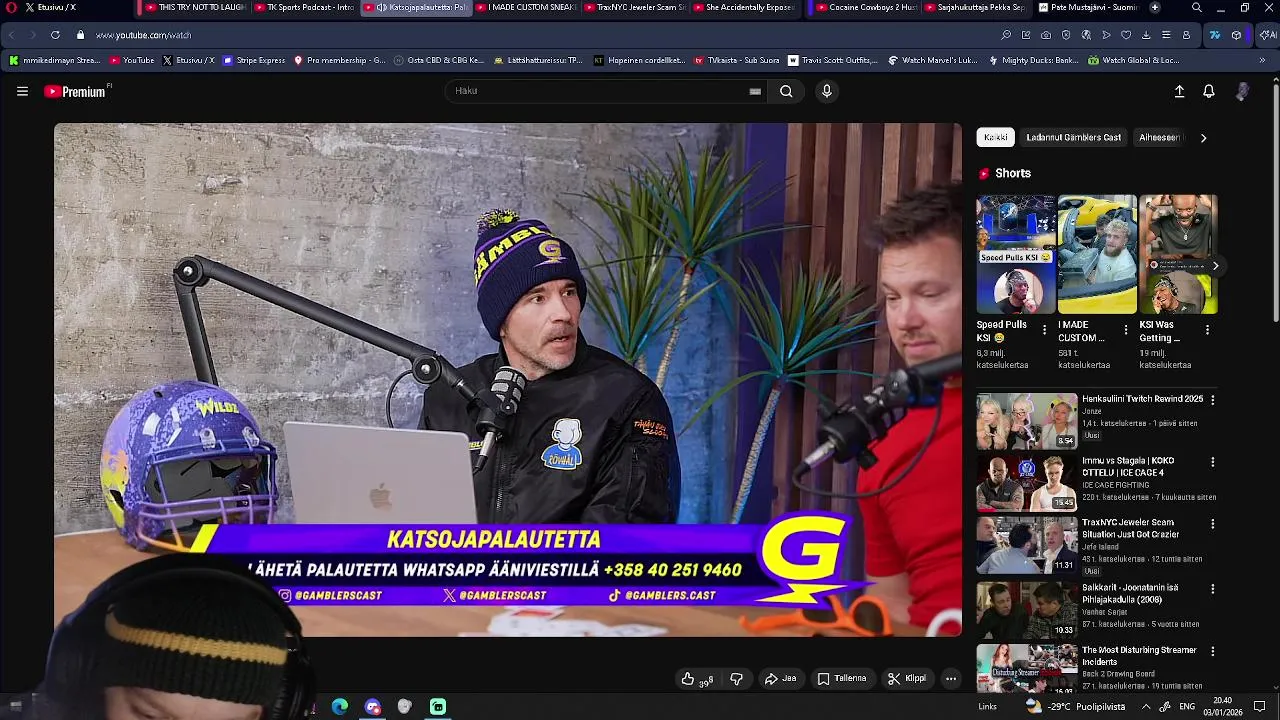Take a snapshot with camera icon
1280x720 pixels.
coord(1046,35)
